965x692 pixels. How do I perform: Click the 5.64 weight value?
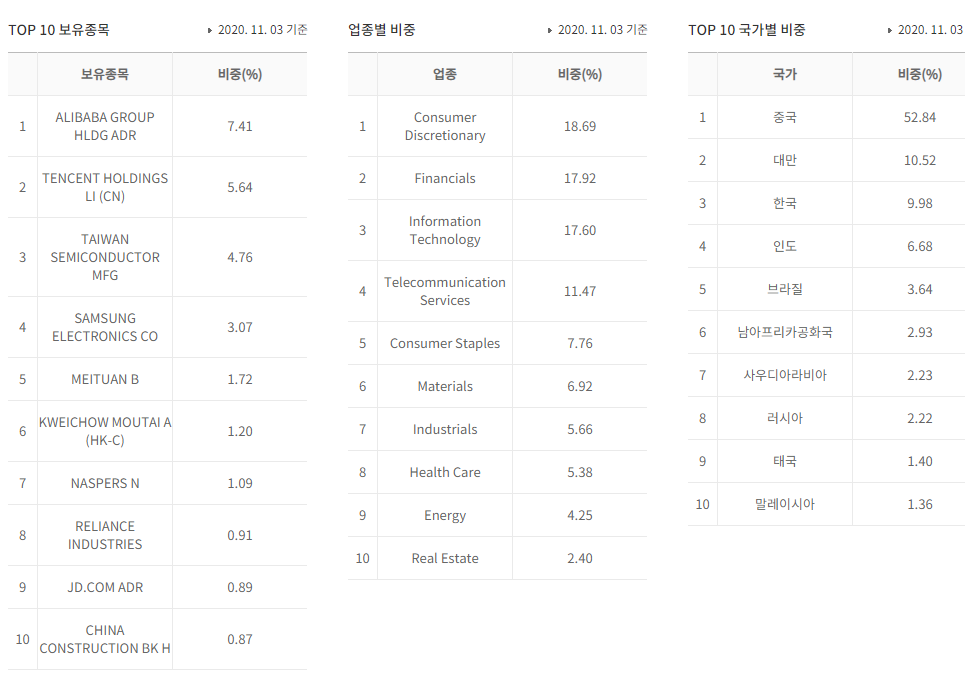240,187
